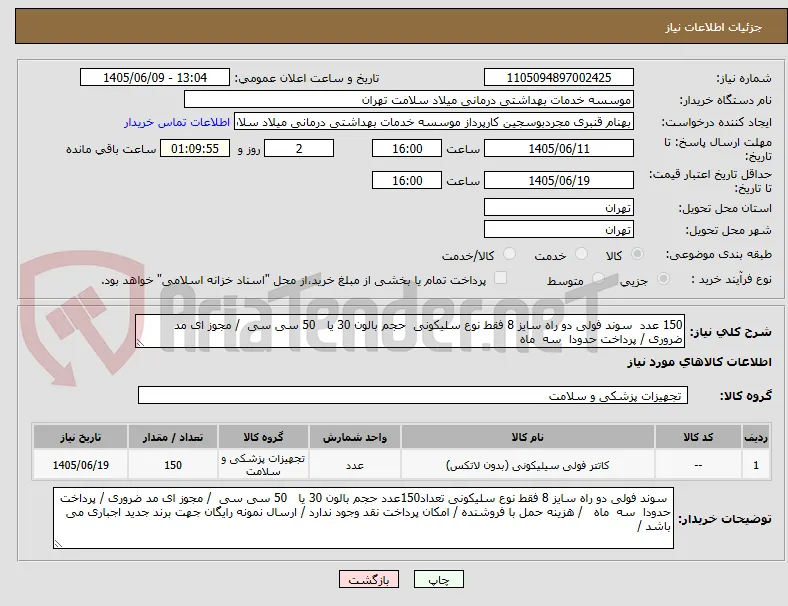Viewport: 788px width, 606px height.
Task: Click the response deadline date 1405/06/11
Action: [558, 148]
